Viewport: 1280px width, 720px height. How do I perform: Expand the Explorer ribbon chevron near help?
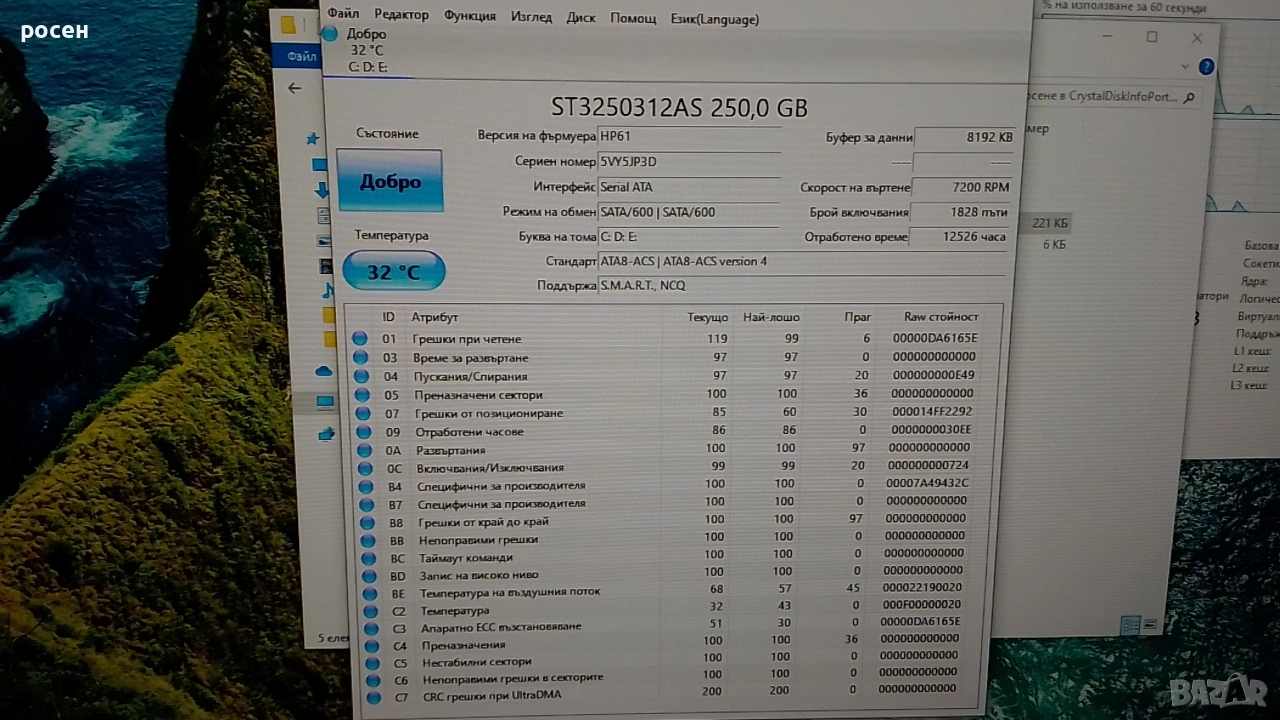pos(1186,67)
